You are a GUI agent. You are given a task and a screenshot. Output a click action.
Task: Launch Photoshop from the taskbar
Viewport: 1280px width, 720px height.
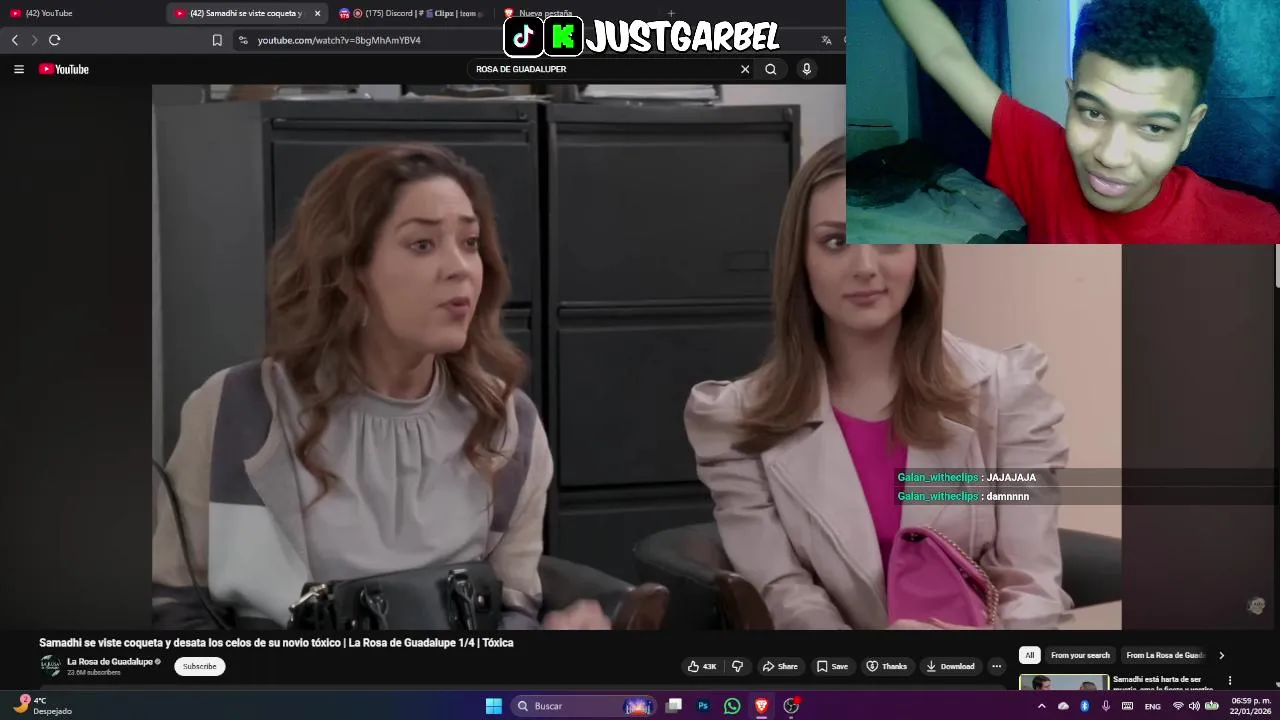point(703,706)
